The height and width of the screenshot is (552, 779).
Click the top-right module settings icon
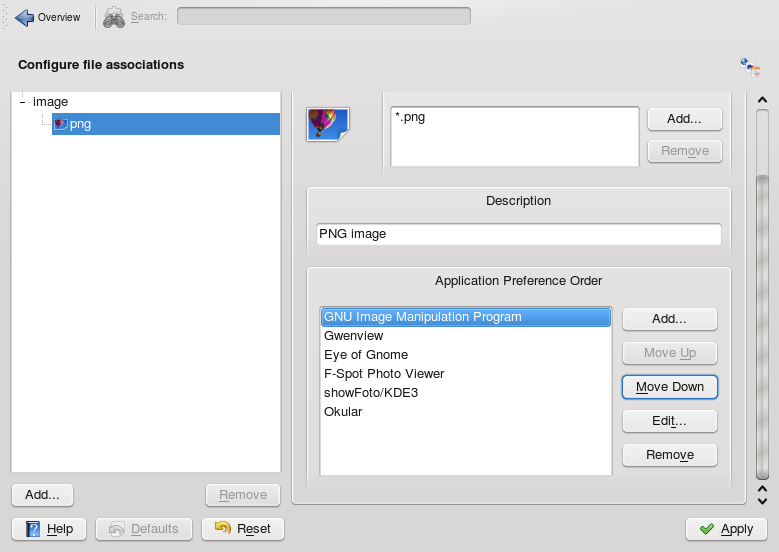750,66
